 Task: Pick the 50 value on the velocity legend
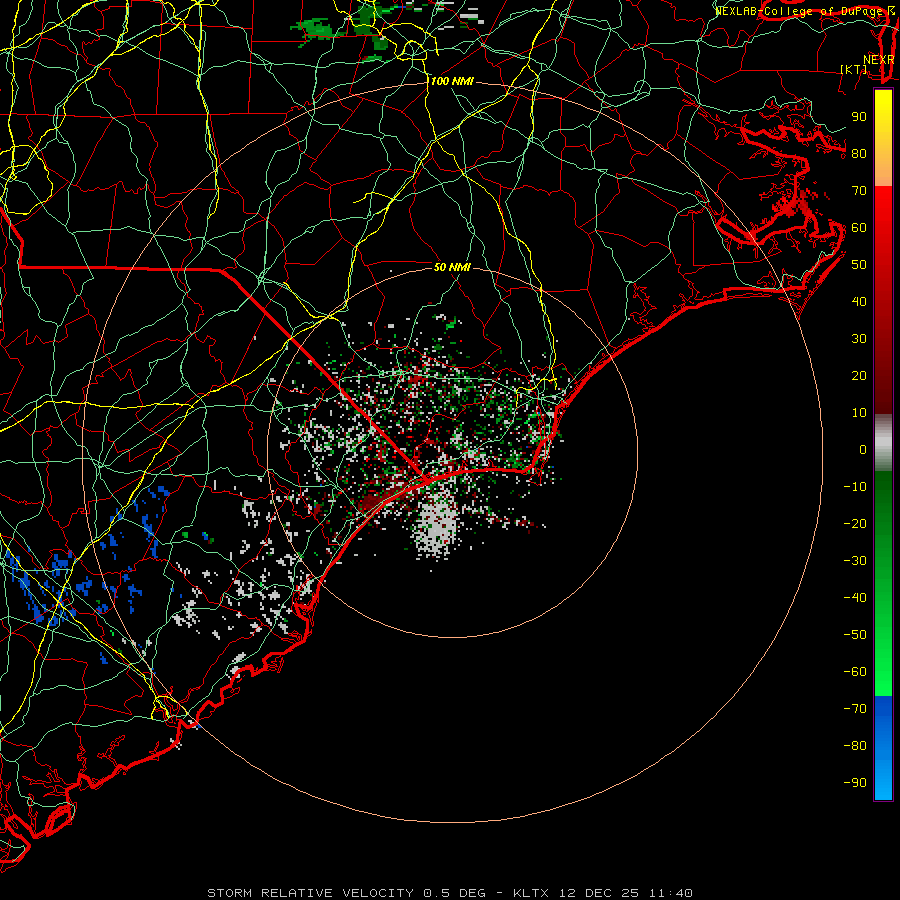(859, 265)
